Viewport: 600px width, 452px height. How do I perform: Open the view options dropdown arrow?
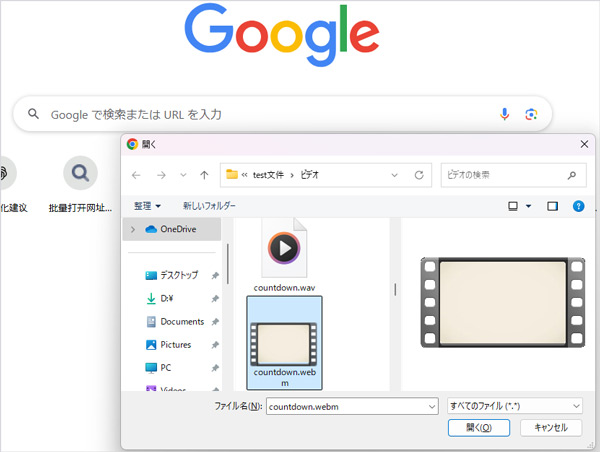(x=528, y=206)
